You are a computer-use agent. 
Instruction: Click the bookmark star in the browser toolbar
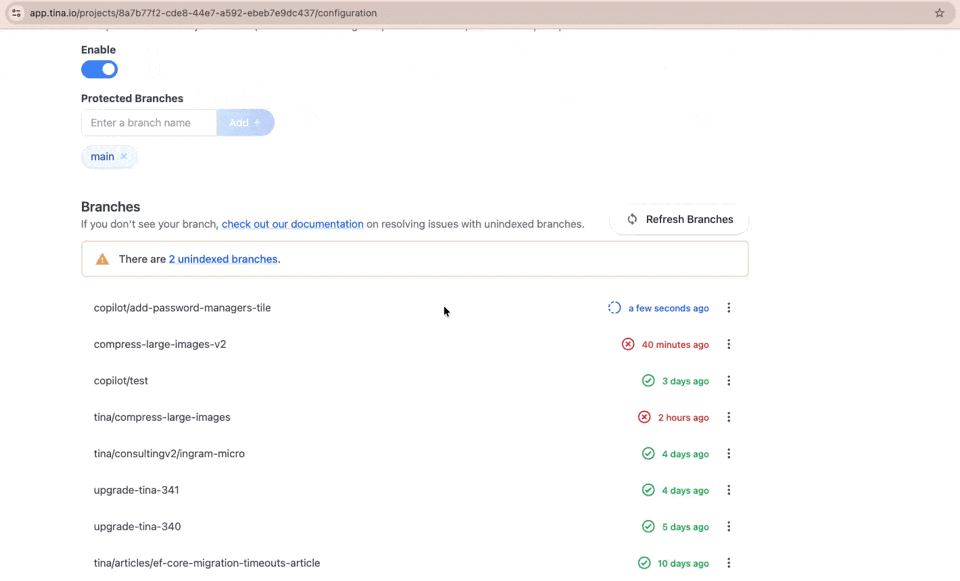(938, 13)
